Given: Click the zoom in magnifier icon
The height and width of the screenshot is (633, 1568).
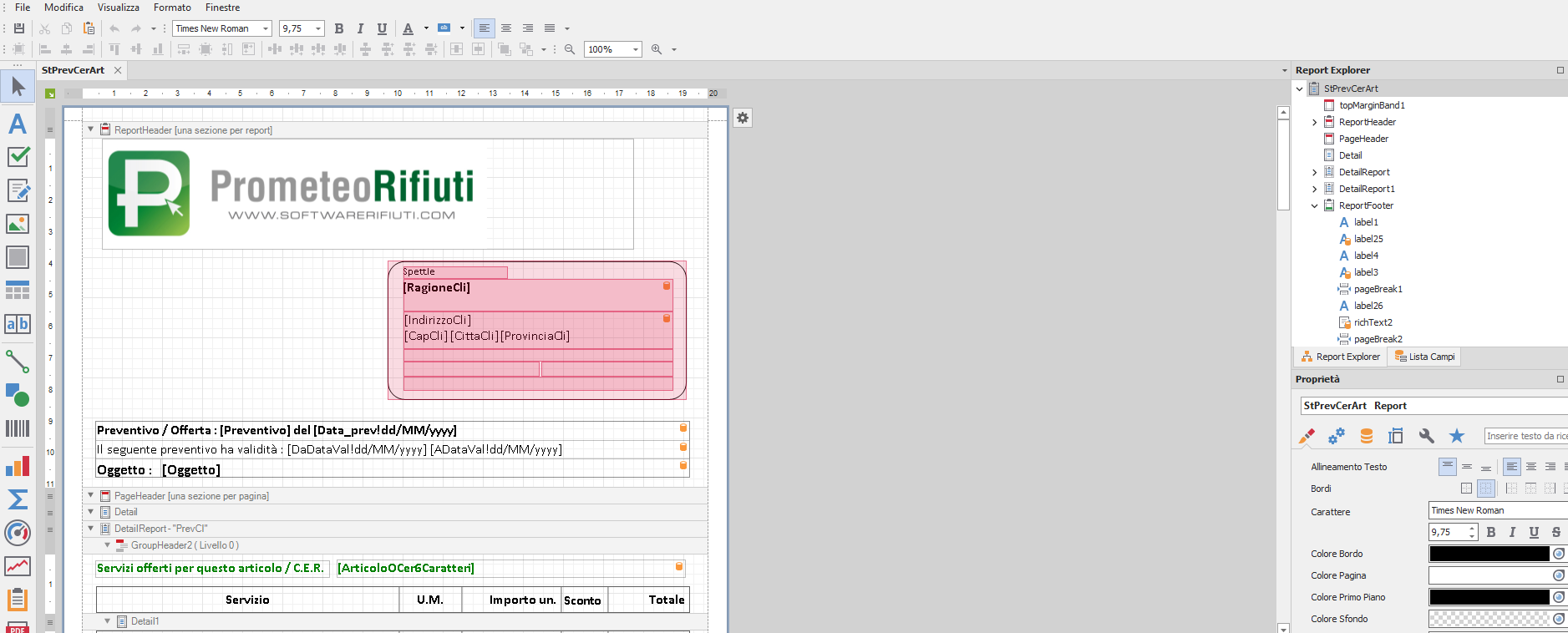Looking at the screenshot, I should (x=657, y=49).
